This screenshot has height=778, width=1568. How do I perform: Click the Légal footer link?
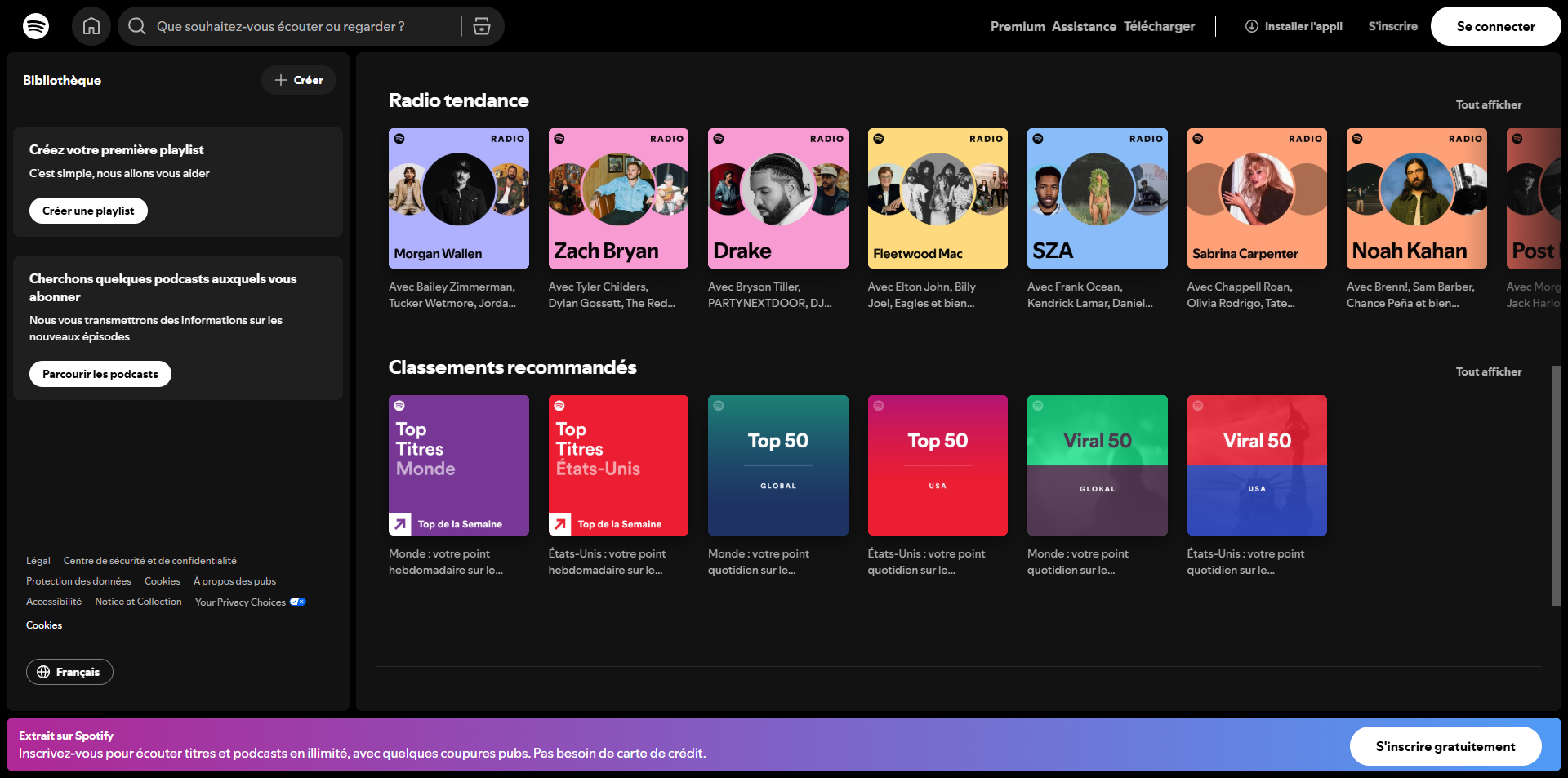click(x=38, y=561)
